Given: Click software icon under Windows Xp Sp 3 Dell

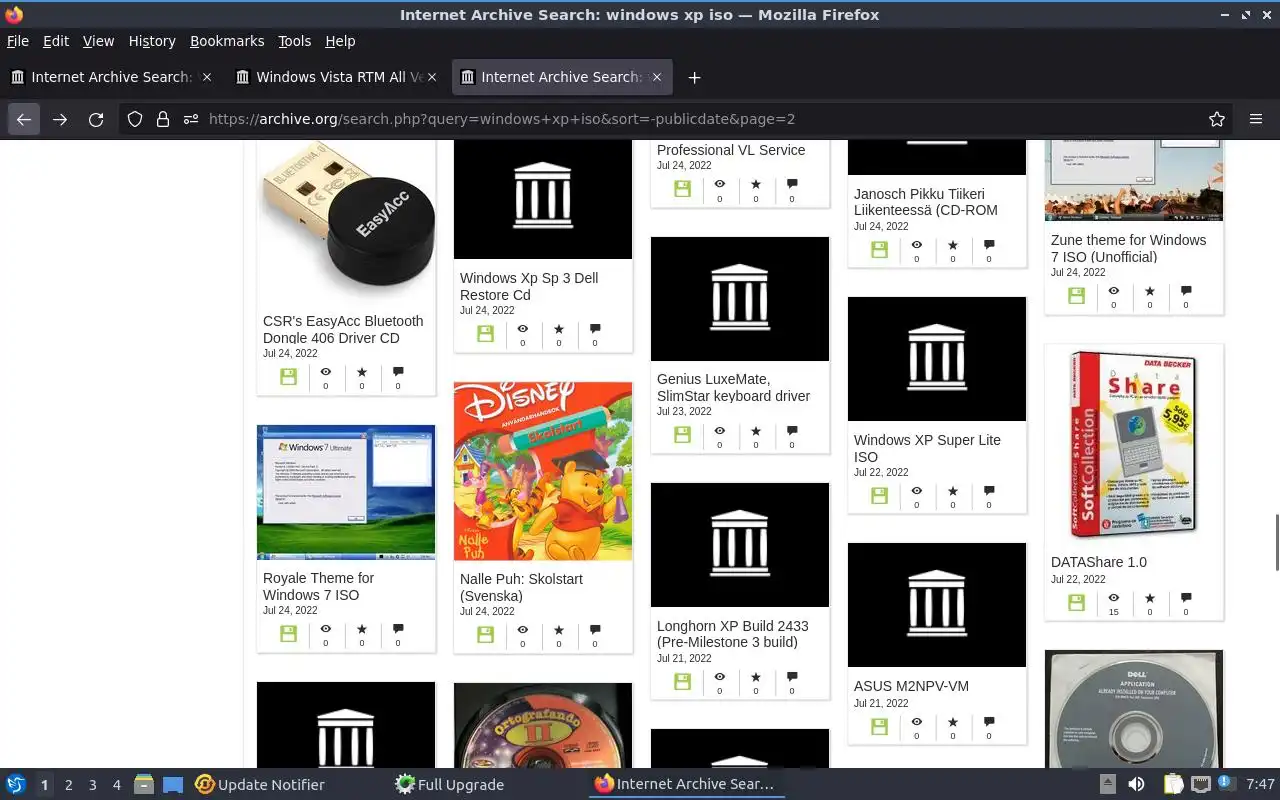Looking at the screenshot, I should point(485,334).
